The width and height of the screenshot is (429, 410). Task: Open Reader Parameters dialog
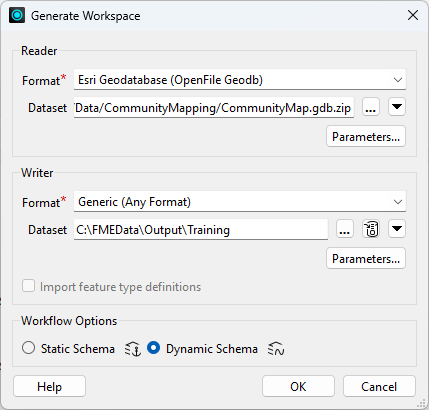click(366, 136)
